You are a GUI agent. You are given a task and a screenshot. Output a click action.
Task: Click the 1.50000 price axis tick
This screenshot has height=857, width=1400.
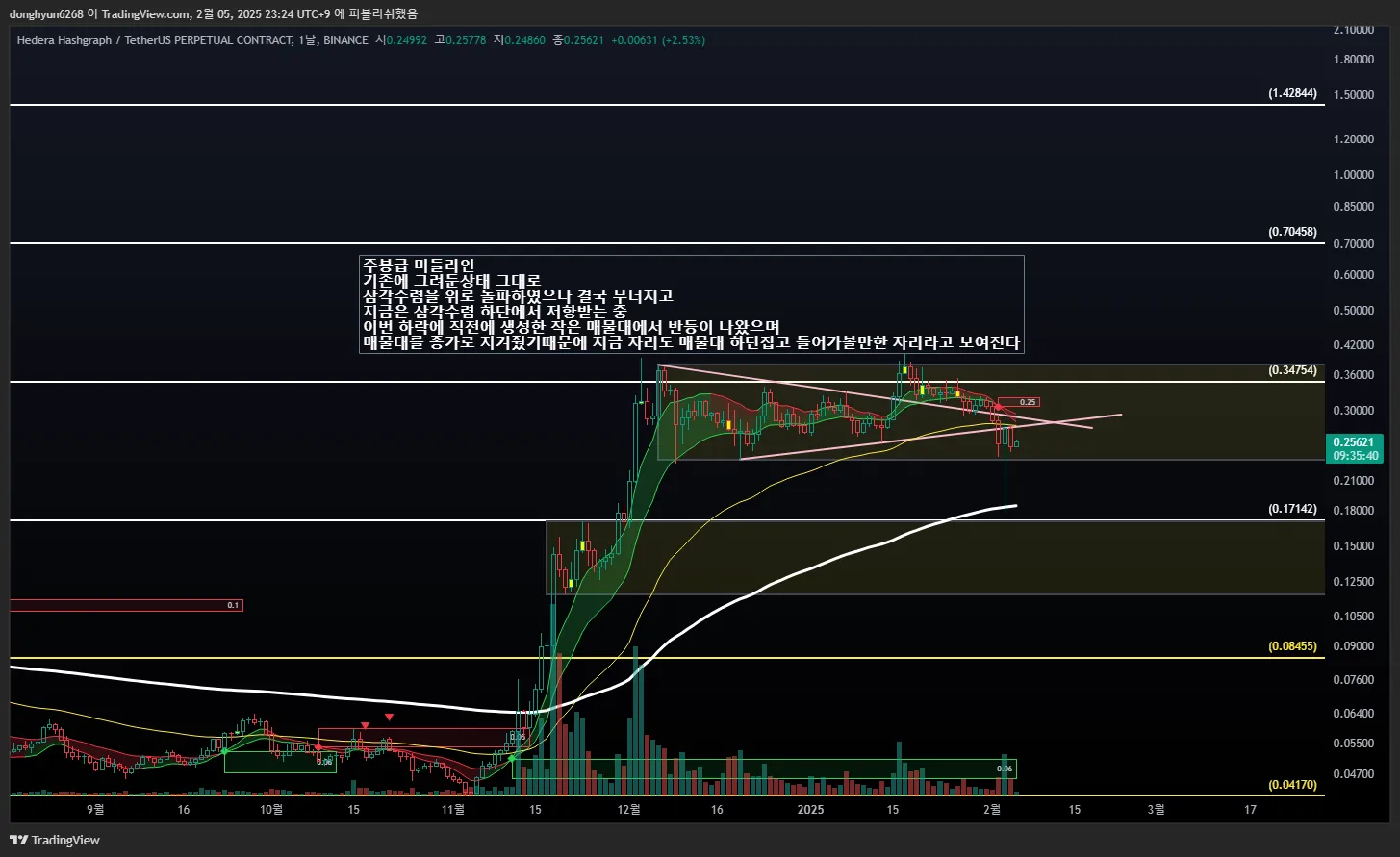(1354, 94)
